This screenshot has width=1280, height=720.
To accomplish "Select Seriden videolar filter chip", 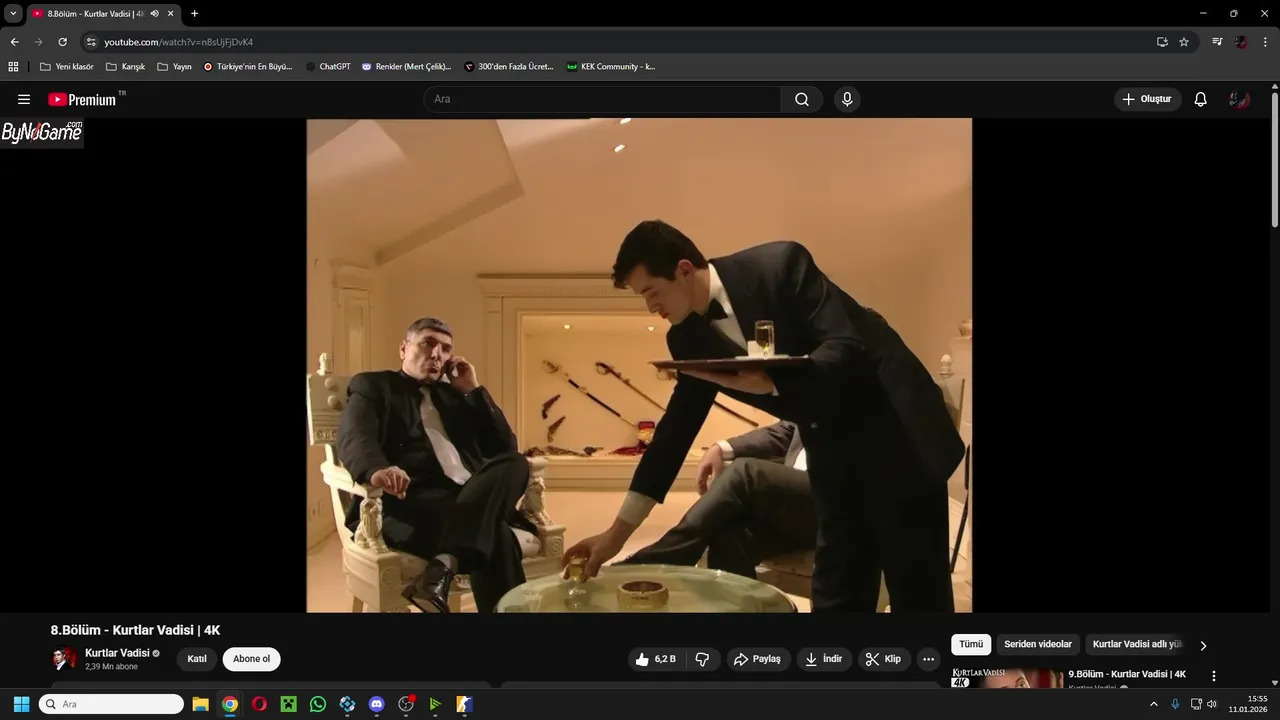I will point(1038,645).
